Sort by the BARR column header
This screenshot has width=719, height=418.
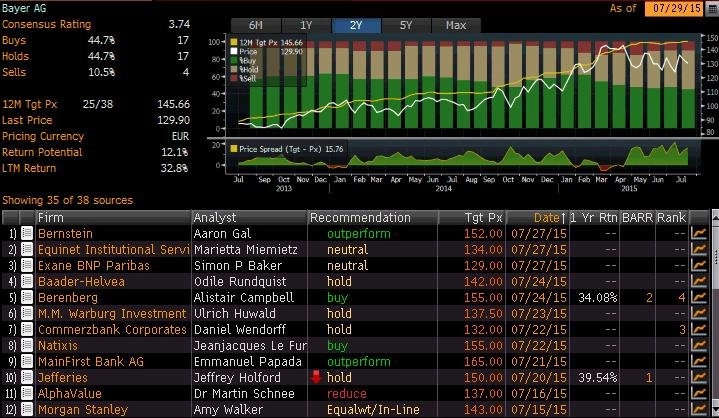(x=637, y=217)
